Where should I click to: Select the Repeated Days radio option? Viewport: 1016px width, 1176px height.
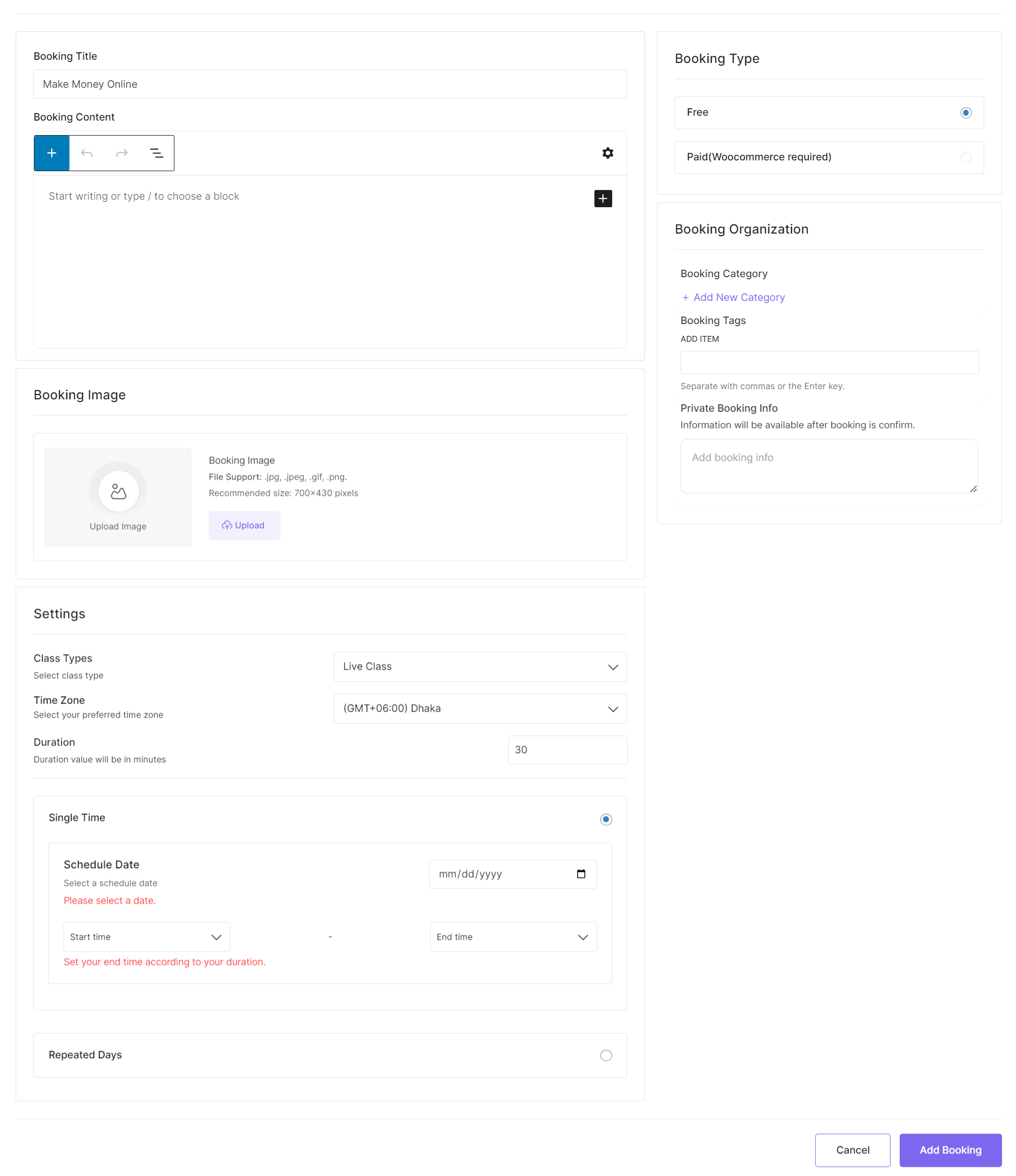pyautogui.click(x=605, y=1054)
